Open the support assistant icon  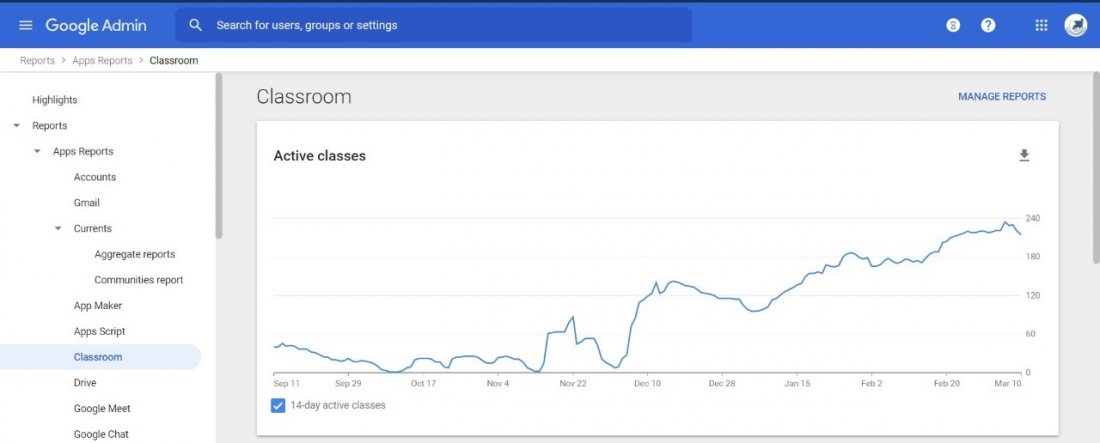[x=953, y=25]
